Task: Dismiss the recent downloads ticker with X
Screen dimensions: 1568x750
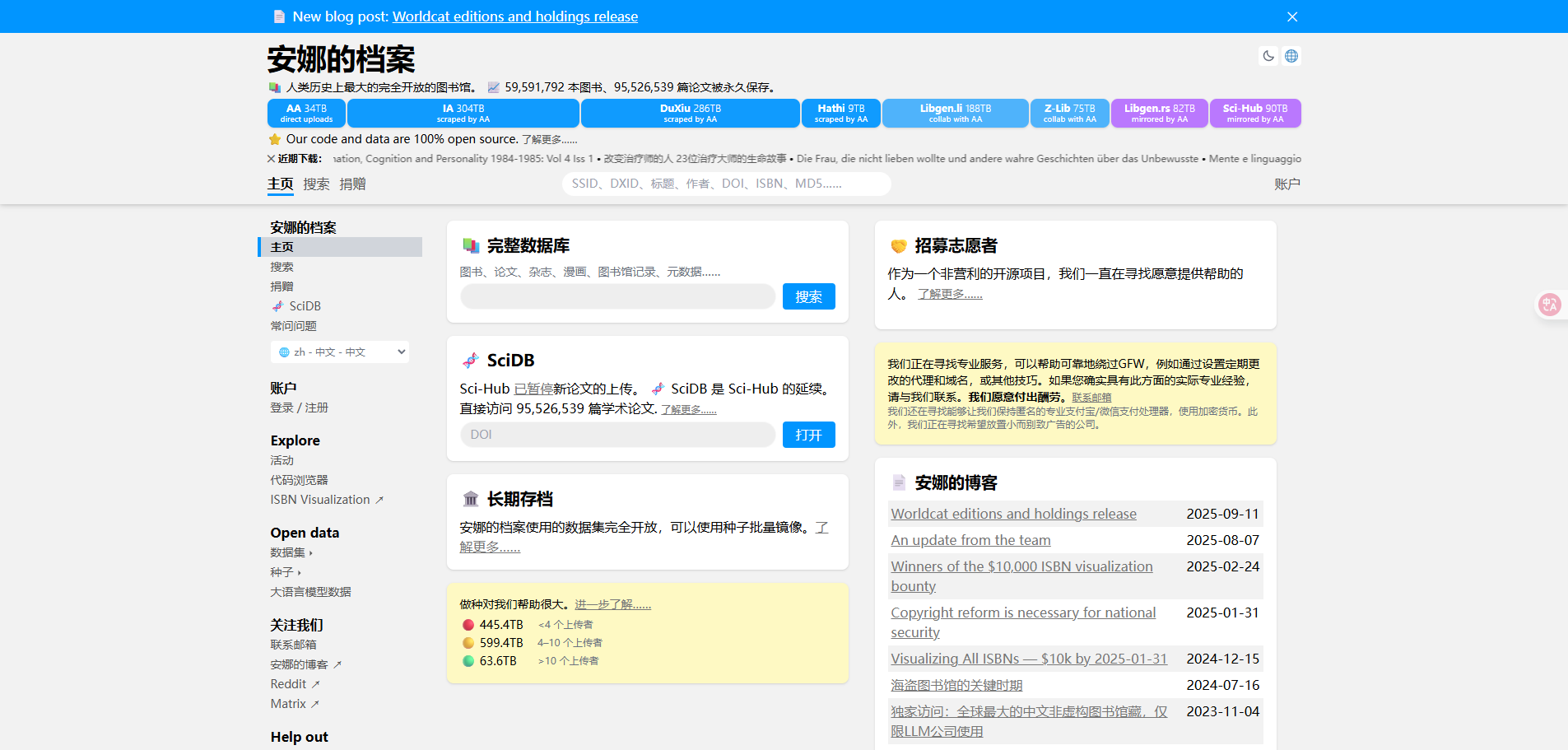Action: (x=272, y=159)
